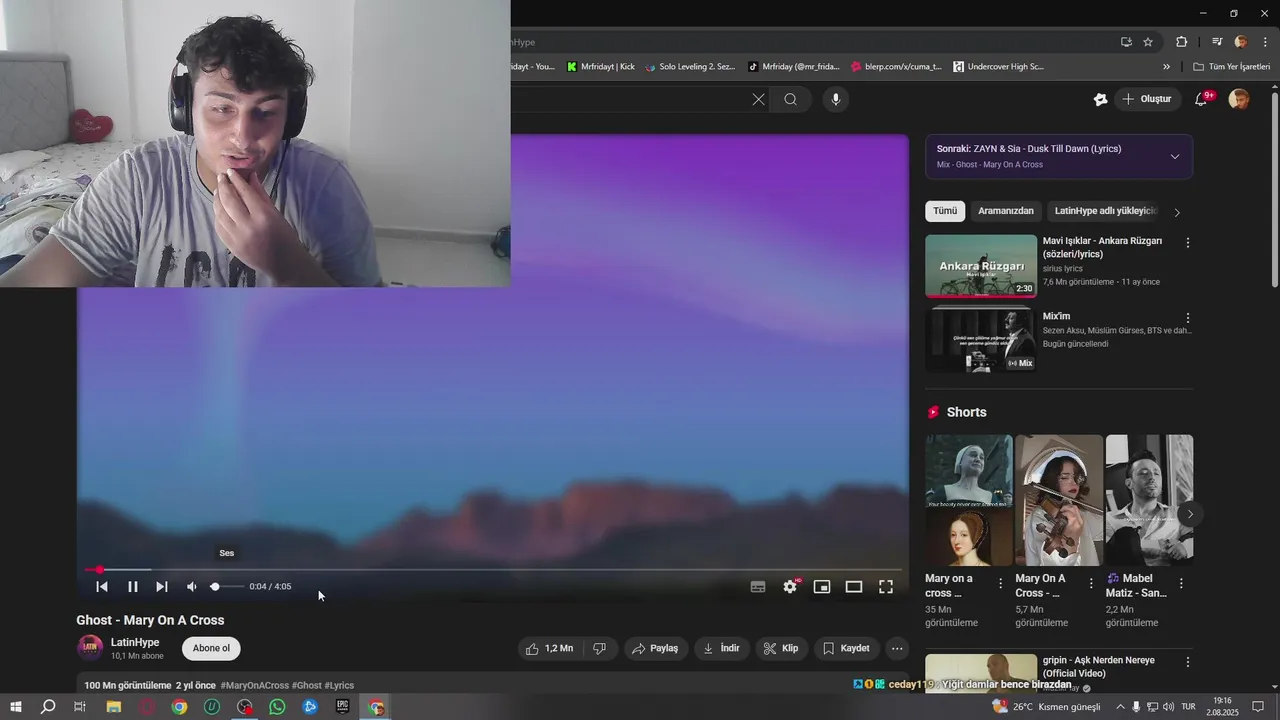The width and height of the screenshot is (1280, 720).
Task: Dislike the video with thumbs-down
Action: click(600, 648)
